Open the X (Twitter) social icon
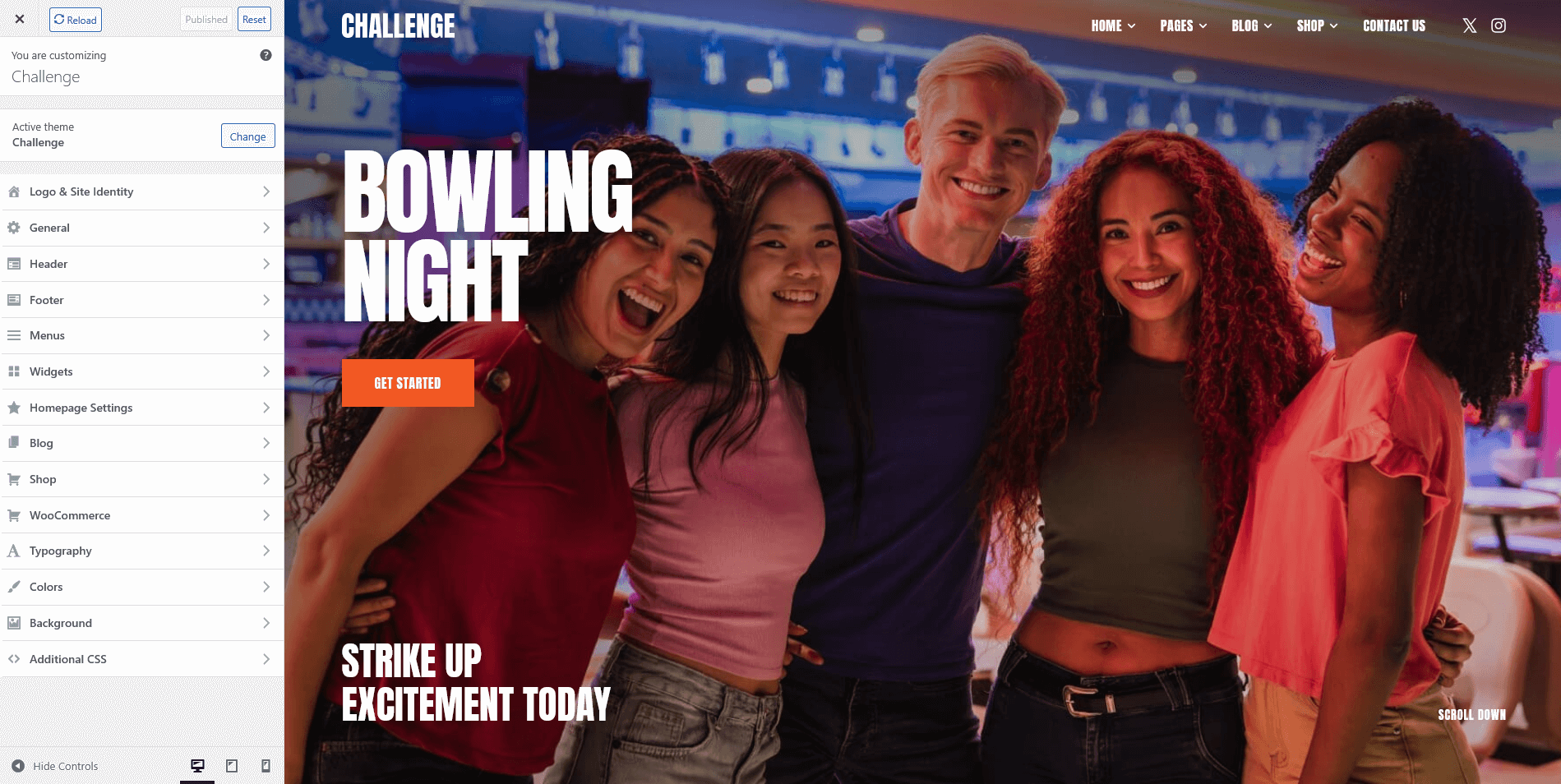Viewport: 1561px width, 784px height. [1470, 25]
